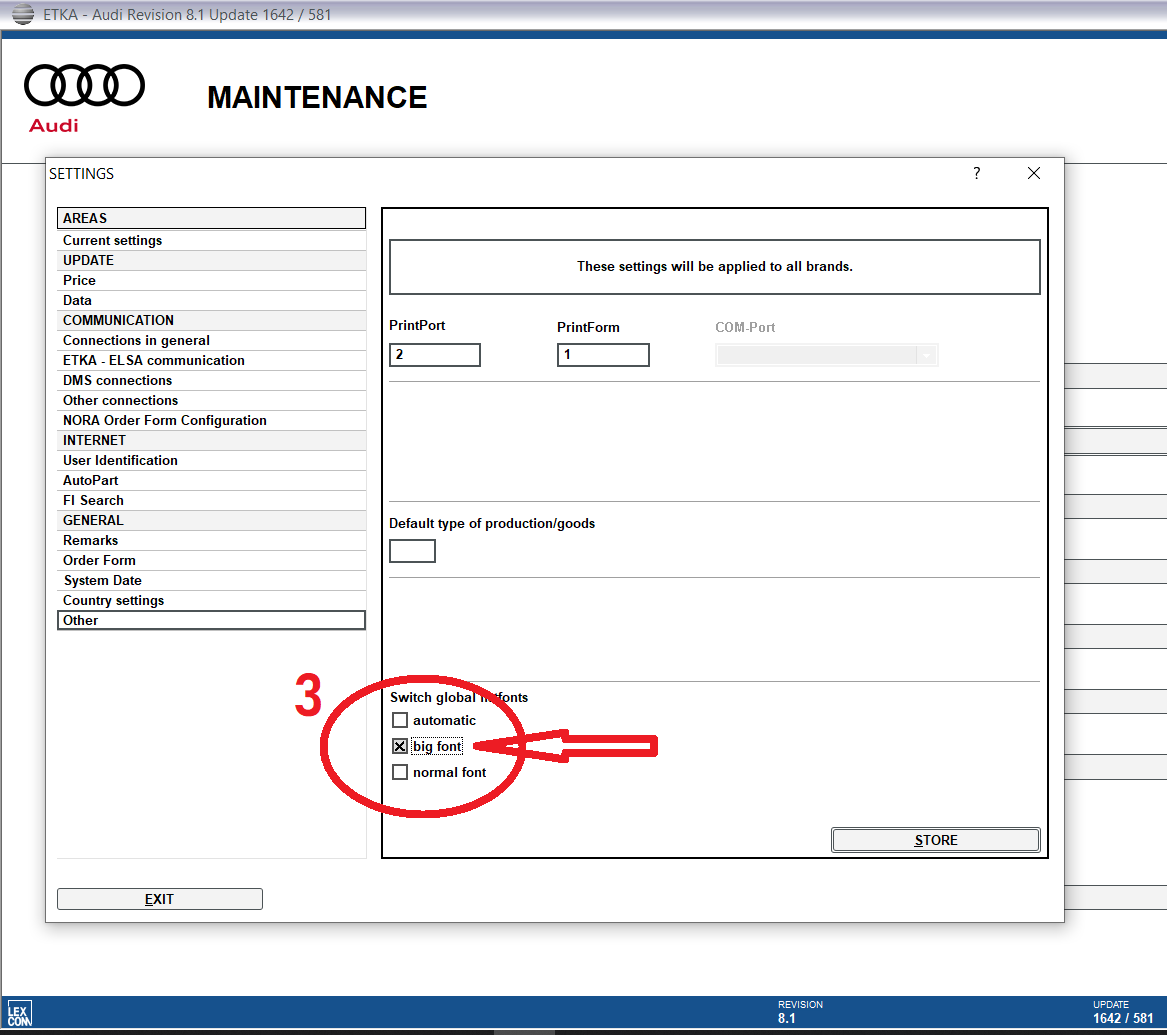Viewport: 1167px width, 1035px height.
Task: Click the Audi rings logo
Action: [x=84, y=86]
